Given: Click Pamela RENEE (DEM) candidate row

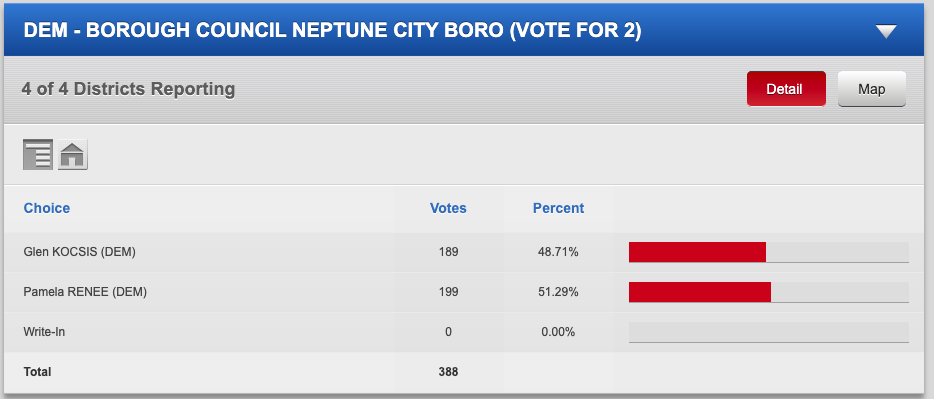Looking at the screenshot, I should click(x=466, y=292).
